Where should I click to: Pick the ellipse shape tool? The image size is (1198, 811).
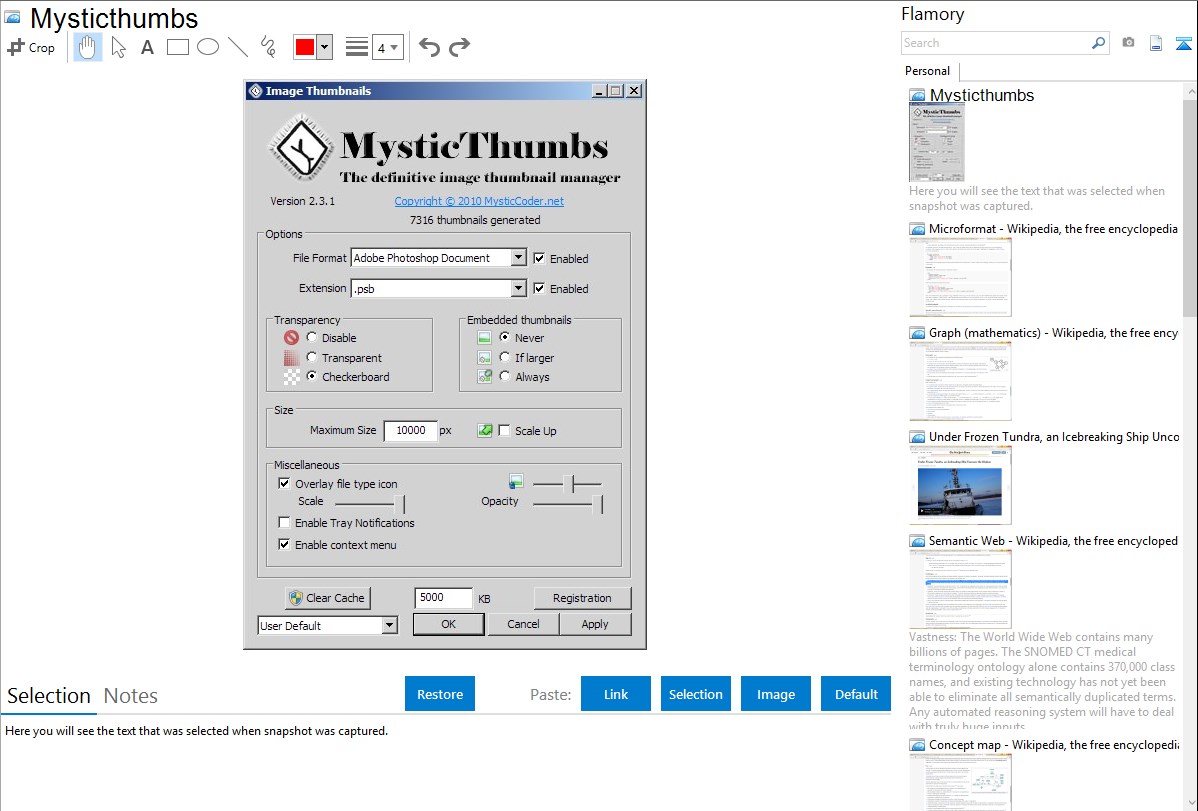pos(208,47)
